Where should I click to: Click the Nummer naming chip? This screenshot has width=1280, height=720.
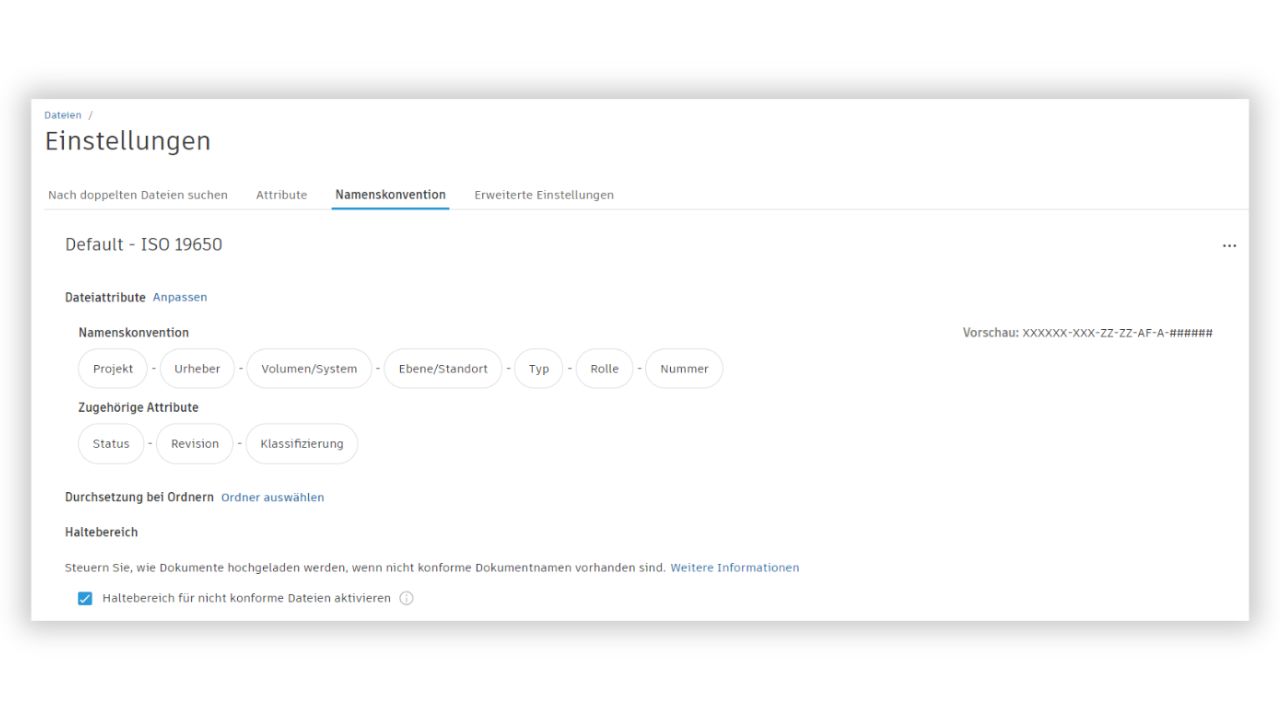(684, 369)
